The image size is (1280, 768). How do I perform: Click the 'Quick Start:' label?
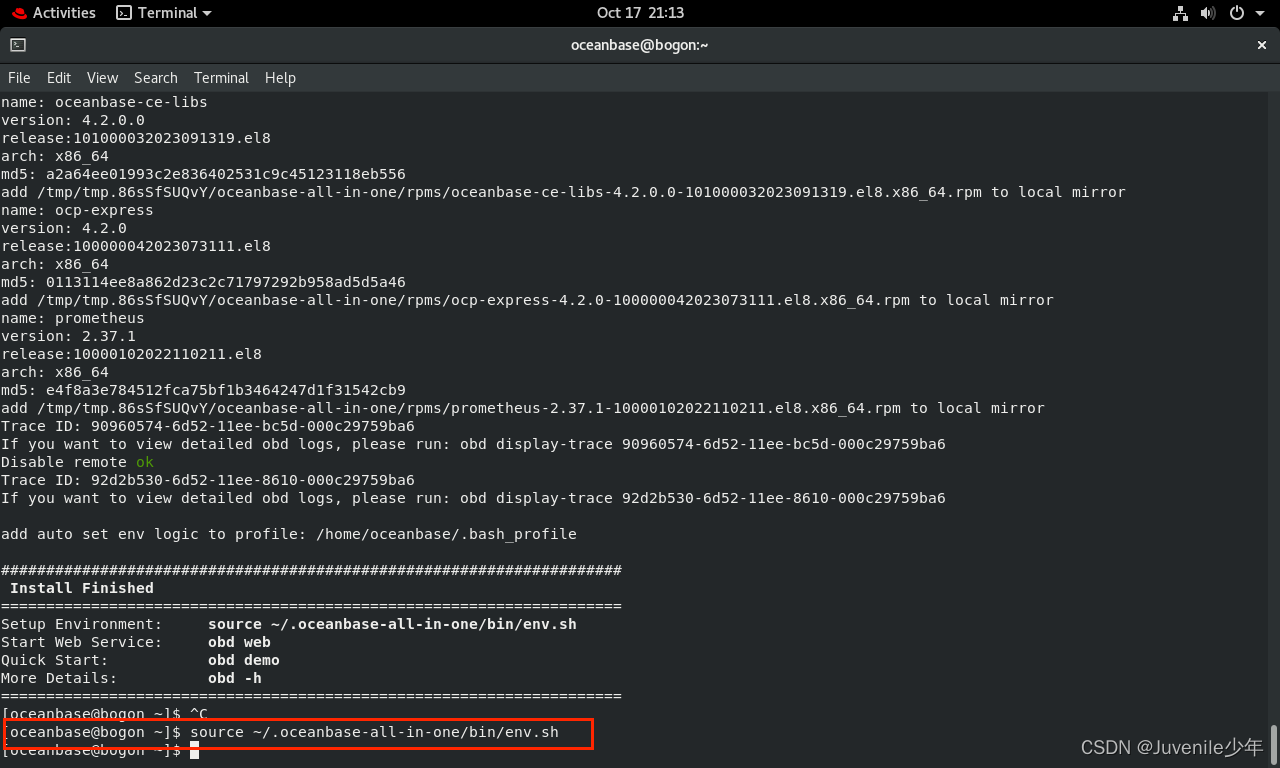pyautogui.click(x=54, y=660)
